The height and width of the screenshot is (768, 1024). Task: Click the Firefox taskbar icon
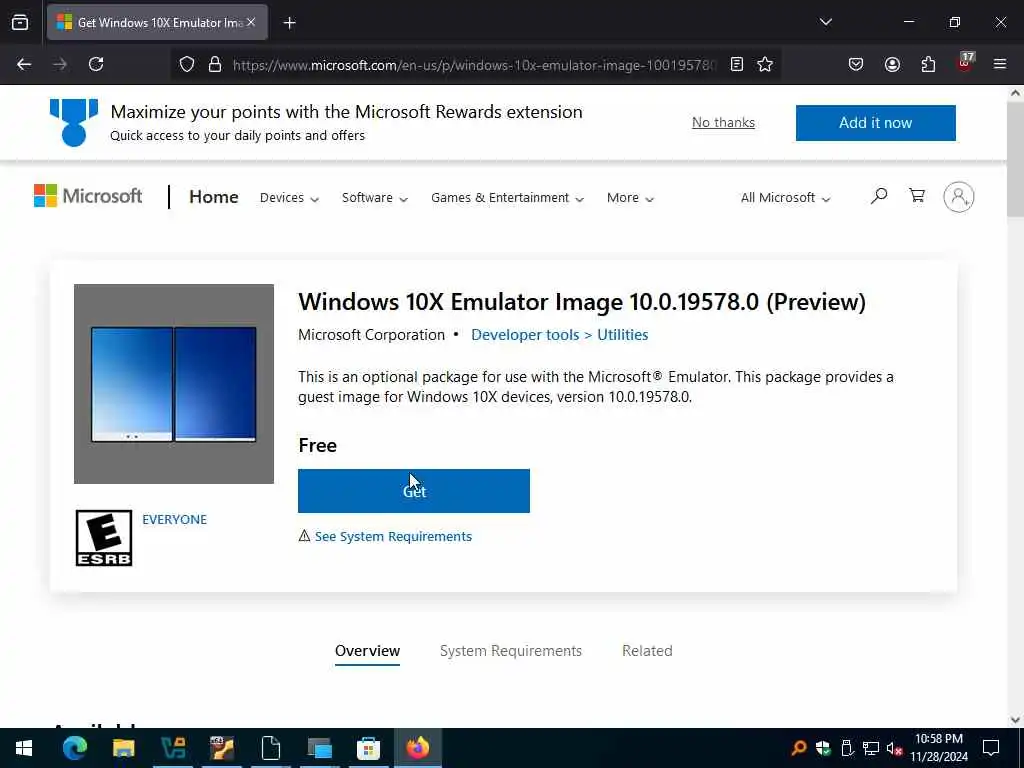click(417, 748)
